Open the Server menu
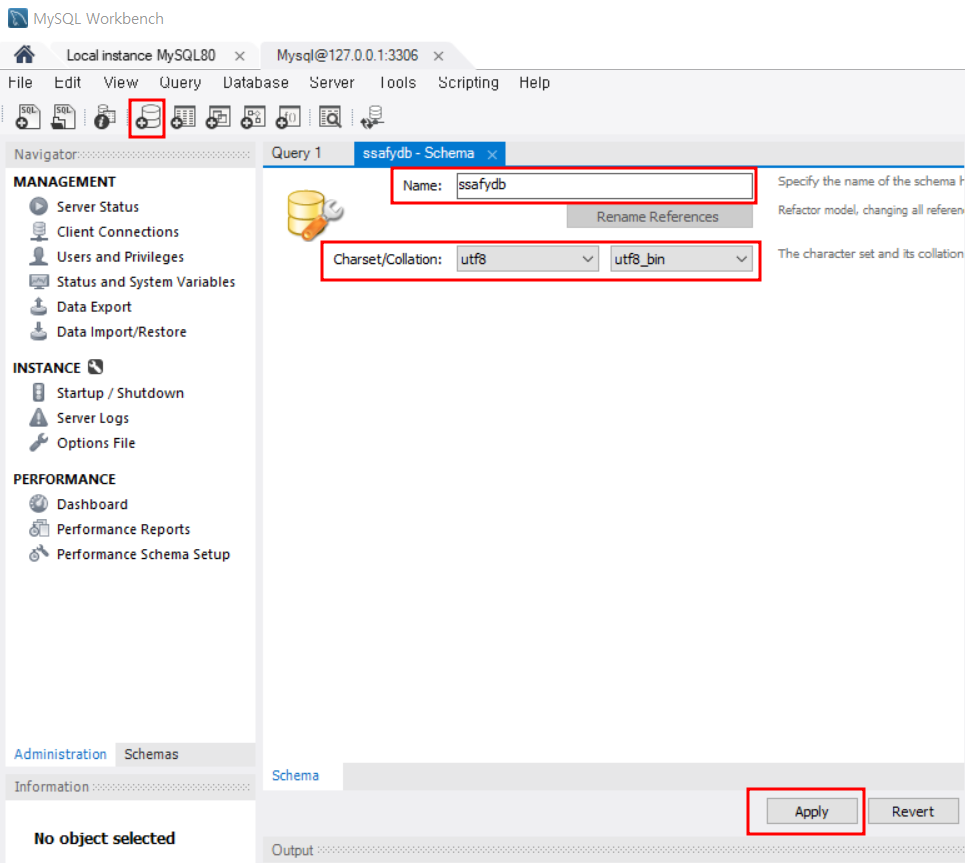The image size is (965, 863). (332, 82)
